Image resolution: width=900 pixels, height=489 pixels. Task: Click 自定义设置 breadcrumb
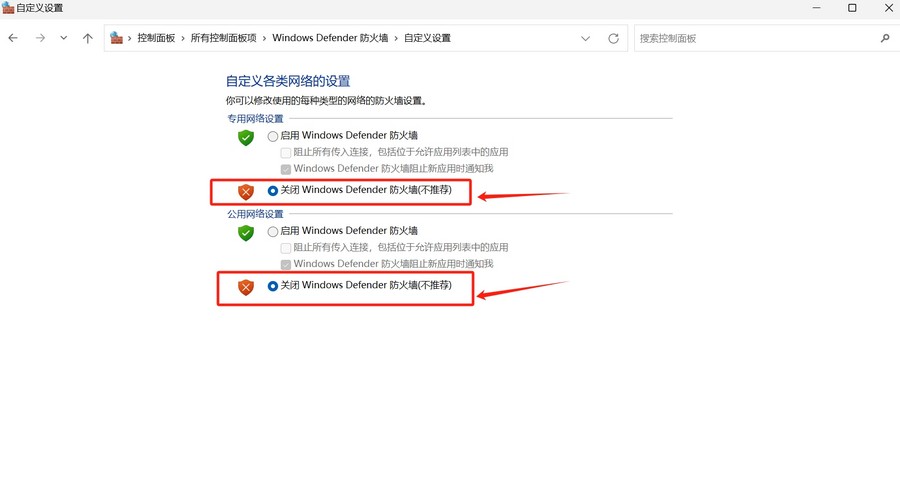[428, 38]
